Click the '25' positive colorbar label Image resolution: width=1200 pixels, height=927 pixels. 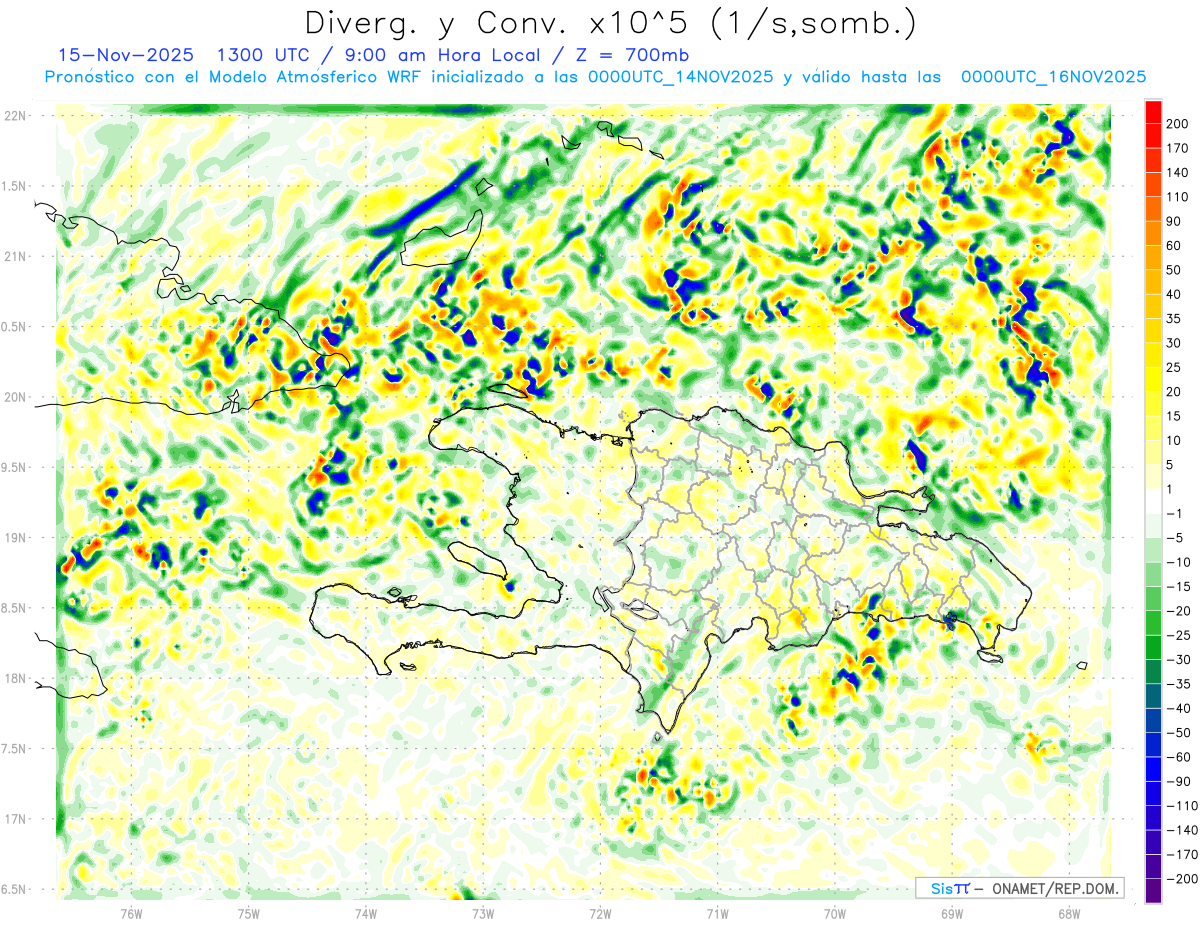tap(1175, 368)
